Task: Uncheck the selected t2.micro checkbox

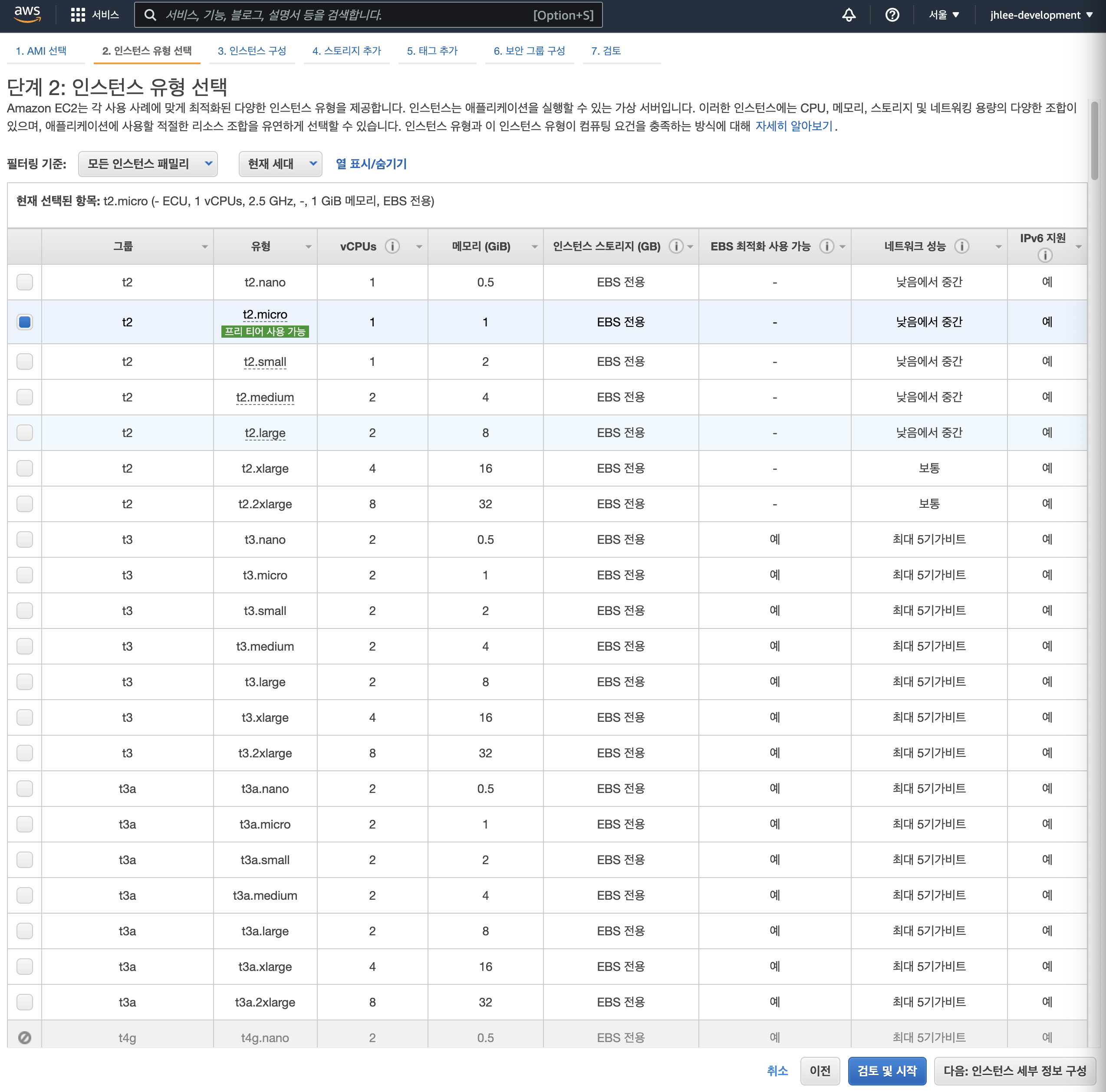Action: pyautogui.click(x=25, y=322)
